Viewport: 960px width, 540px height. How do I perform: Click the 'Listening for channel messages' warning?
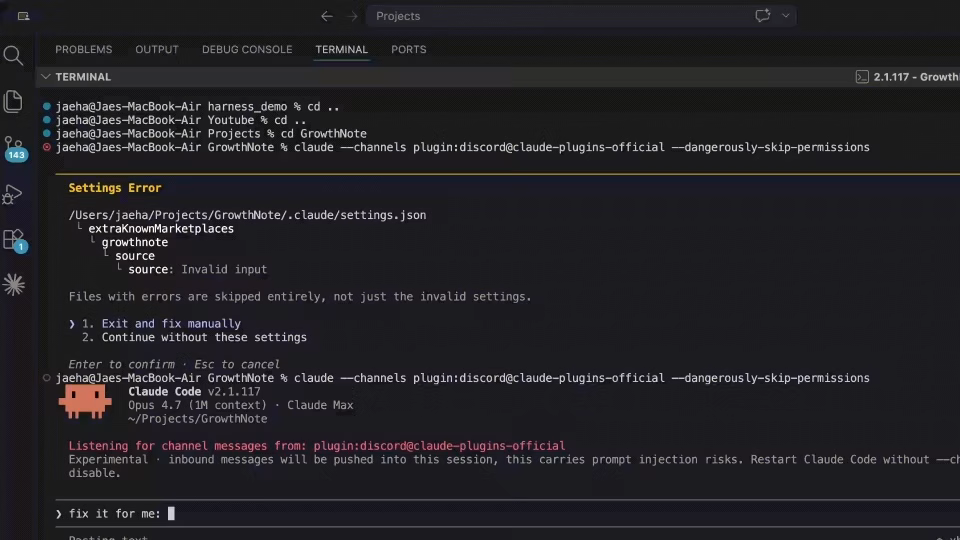pyautogui.click(x=317, y=446)
